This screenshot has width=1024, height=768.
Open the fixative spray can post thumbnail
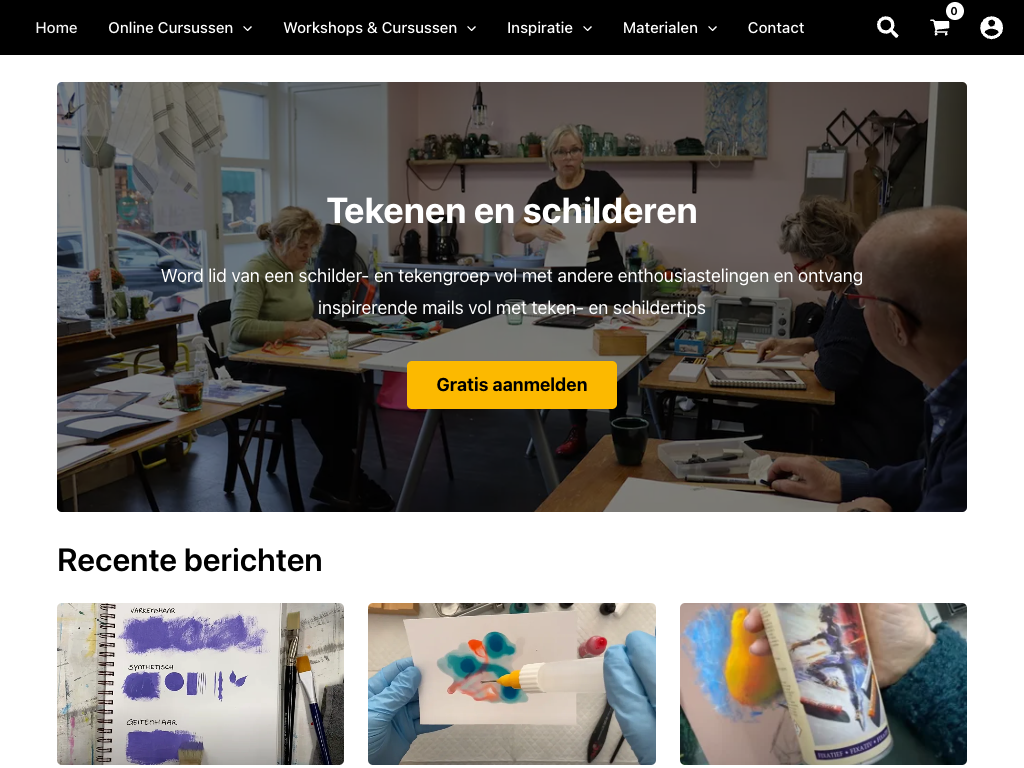point(823,684)
